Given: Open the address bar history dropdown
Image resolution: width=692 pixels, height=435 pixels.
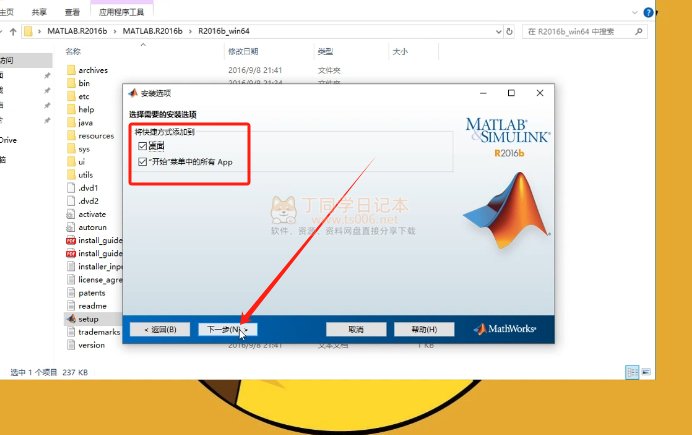Looking at the screenshot, I should click(498, 31).
